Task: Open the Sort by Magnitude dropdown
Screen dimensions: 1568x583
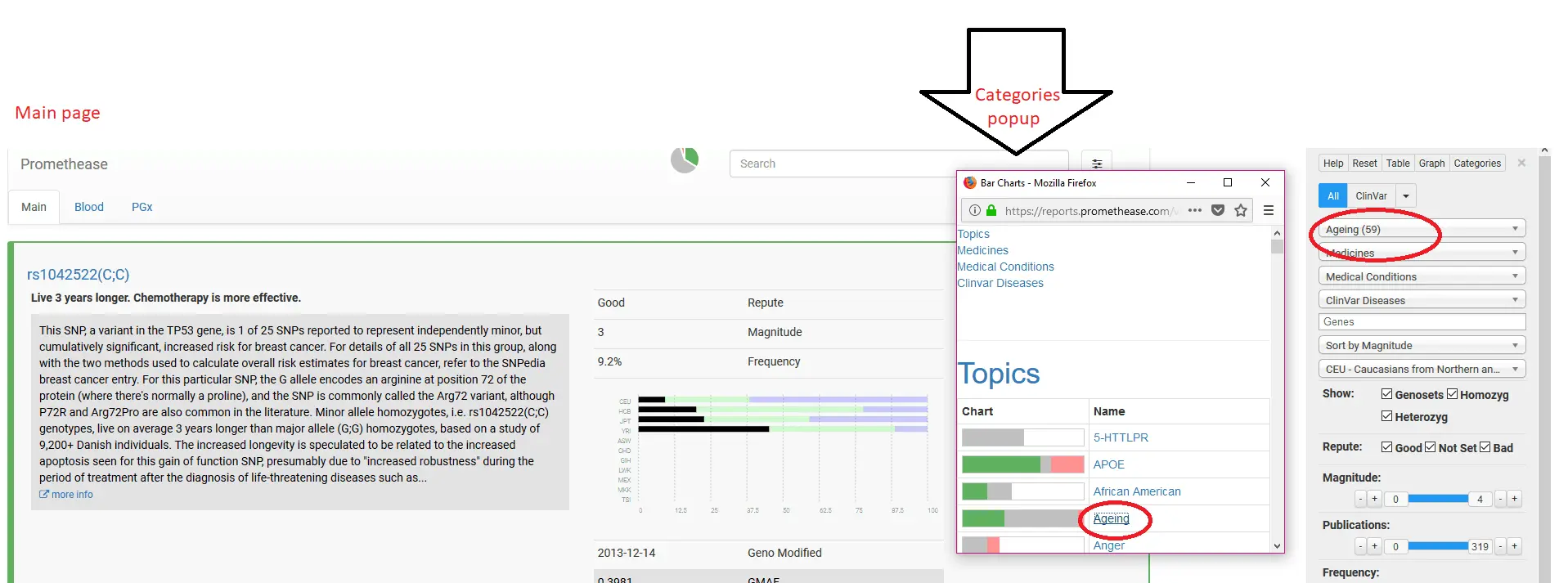Action: click(1422, 345)
